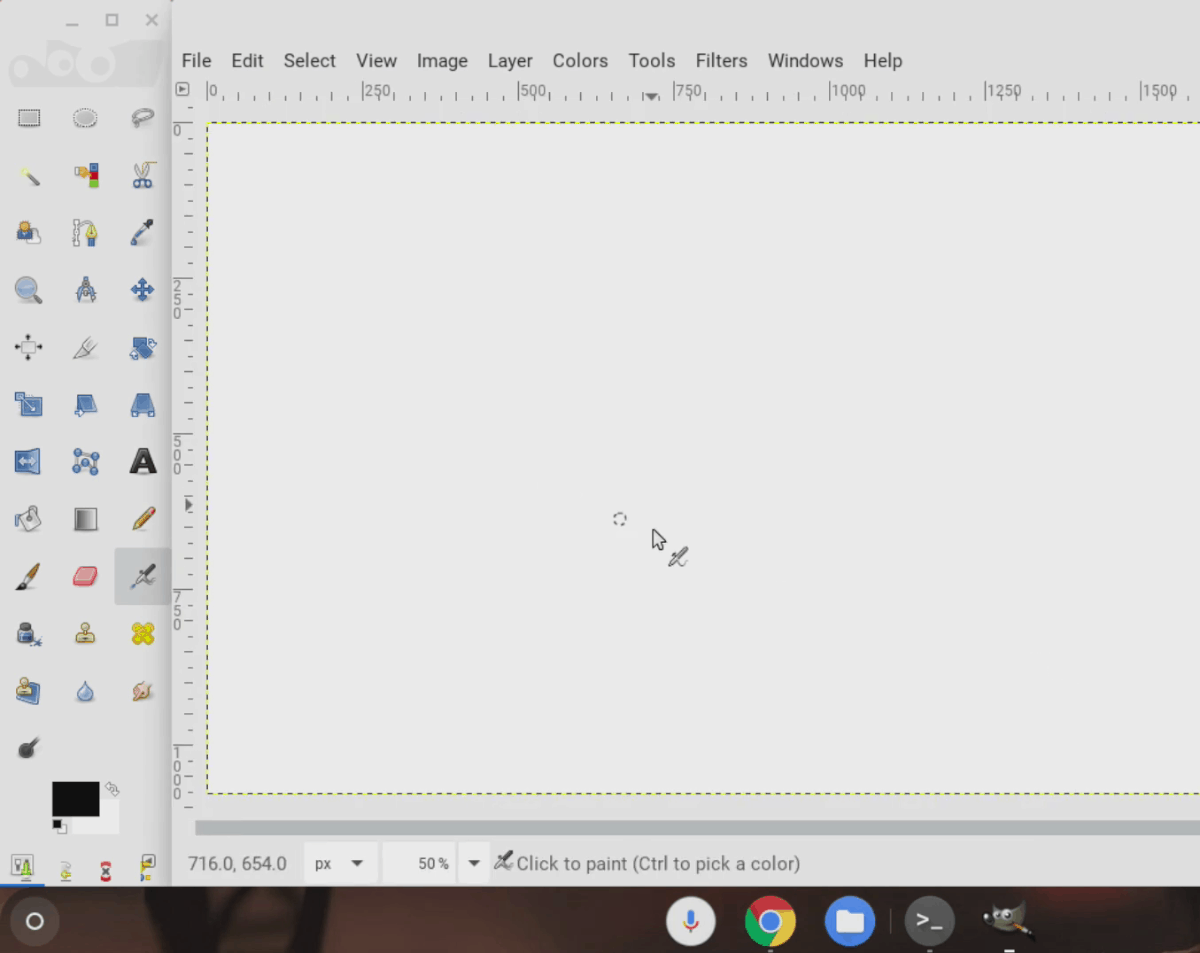Open Chrome from the taskbar shelf
Viewport: 1200px width, 953px height.
pyautogui.click(x=770, y=921)
